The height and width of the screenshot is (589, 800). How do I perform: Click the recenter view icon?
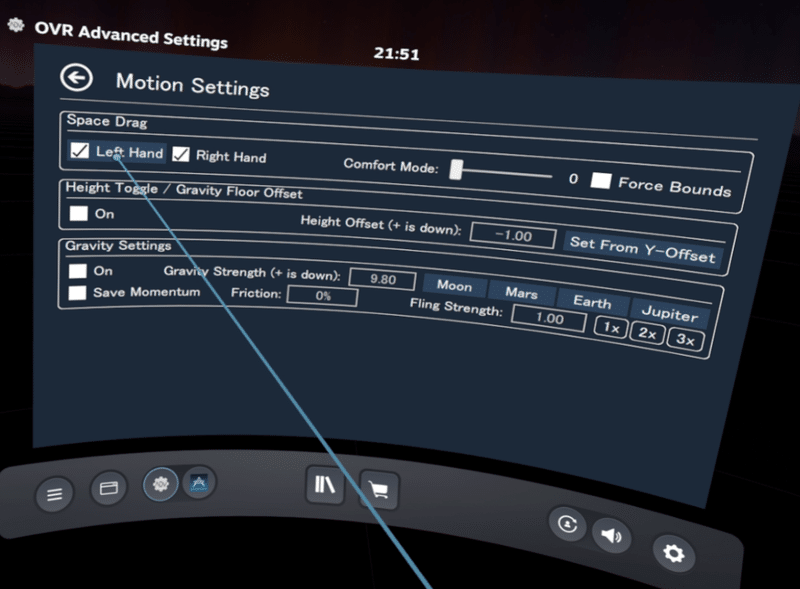click(568, 524)
